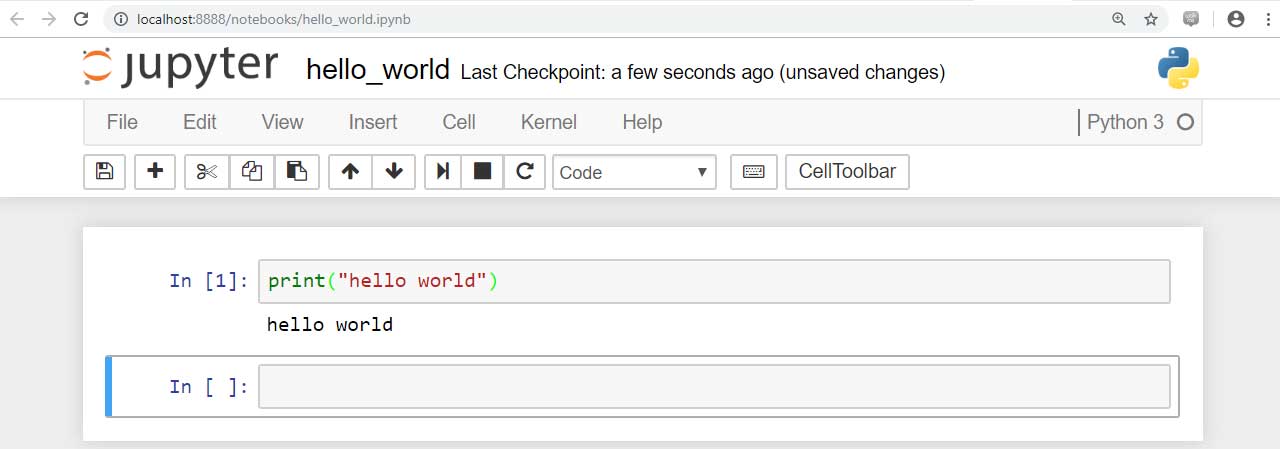Open the Code cell type dropdown
The height and width of the screenshot is (449, 1280).
(634, 172)
